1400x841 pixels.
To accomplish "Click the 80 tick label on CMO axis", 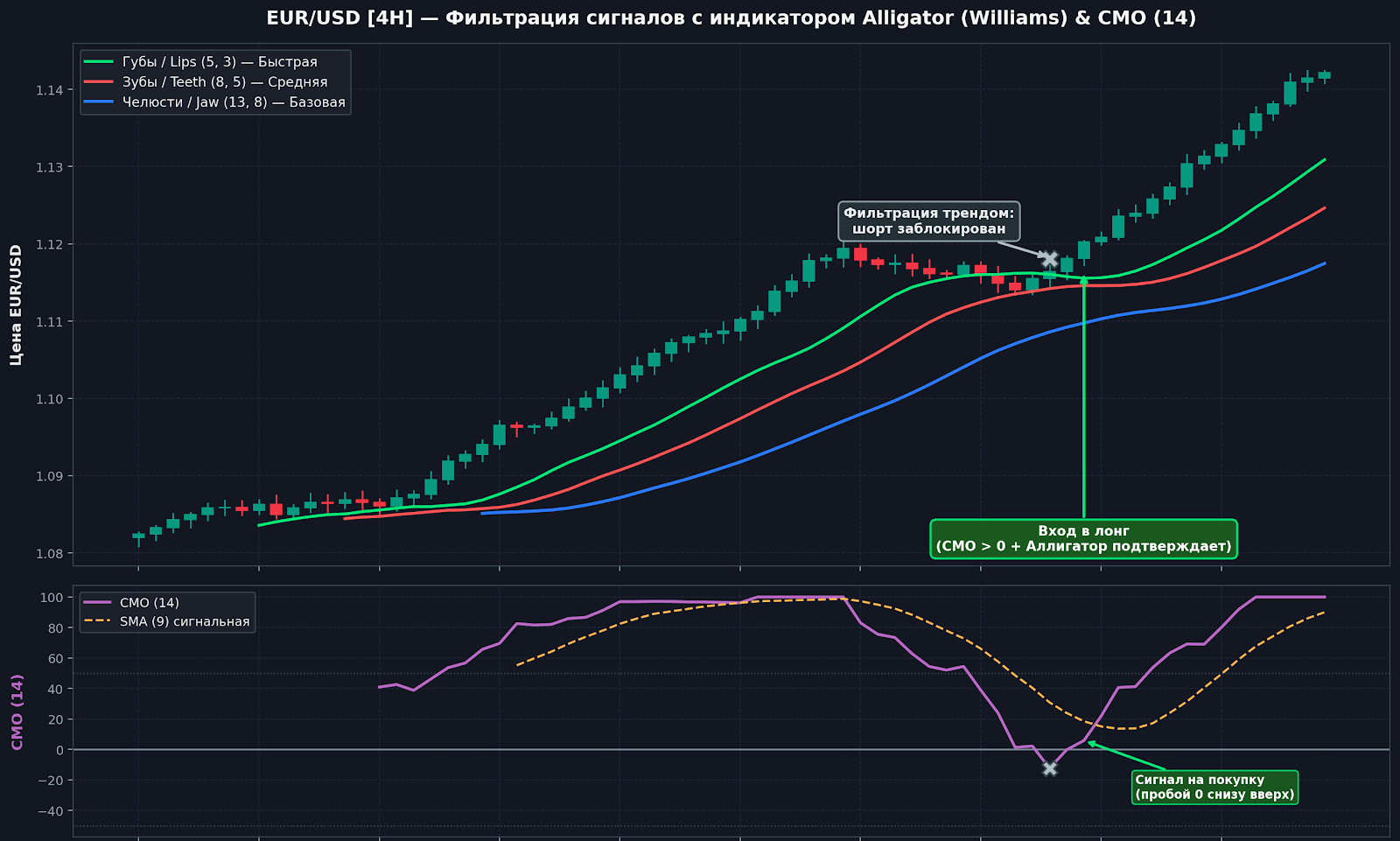I will 56,628.
